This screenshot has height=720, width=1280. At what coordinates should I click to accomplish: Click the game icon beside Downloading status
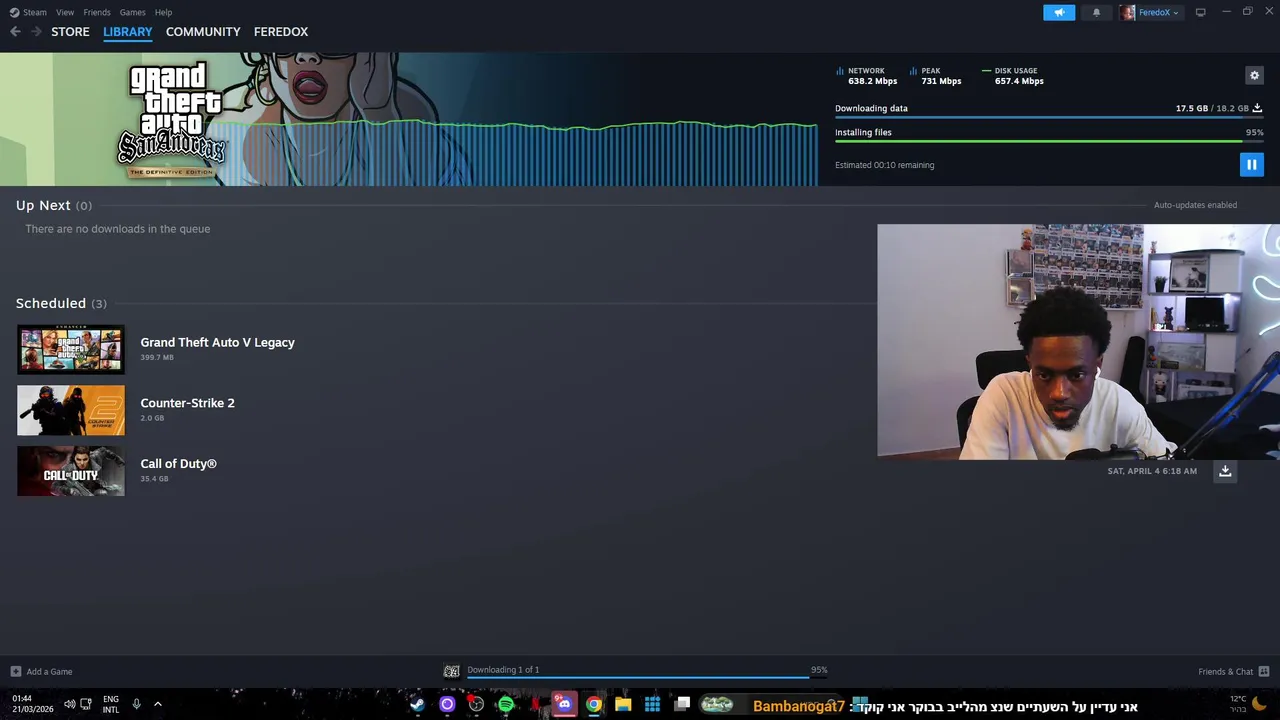click(x=452, y=672)
